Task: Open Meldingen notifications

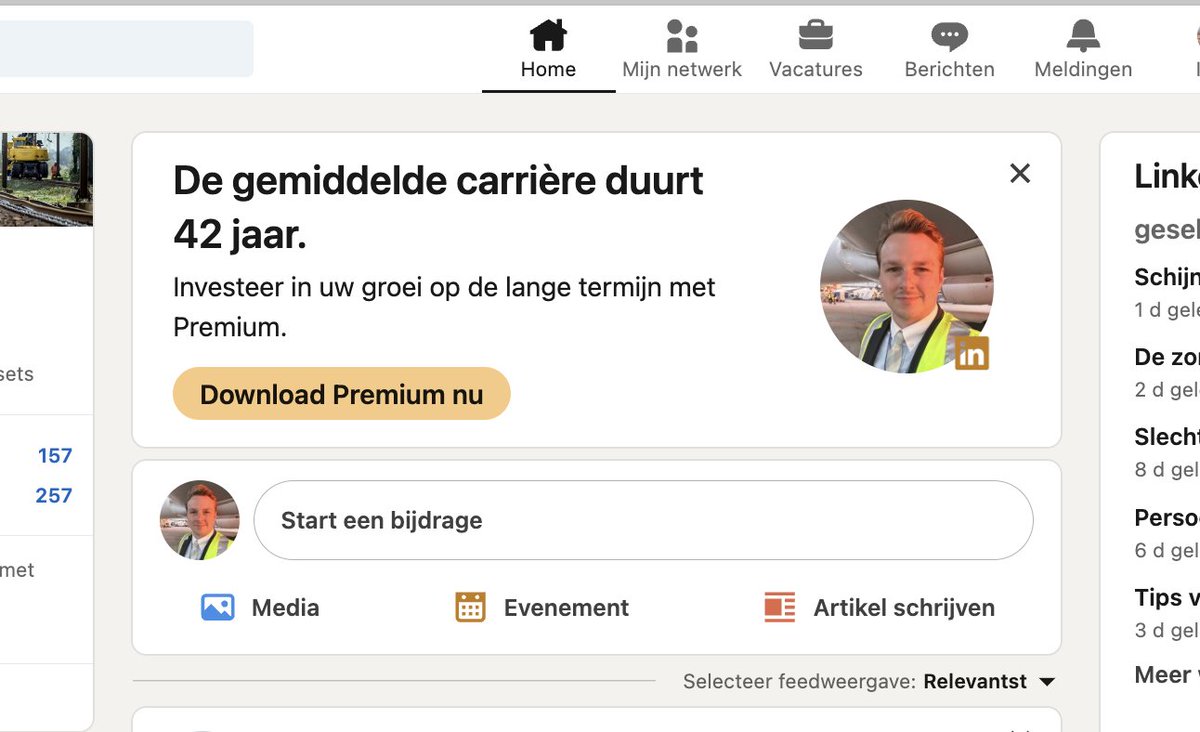Action: (x=1083, y=50)
